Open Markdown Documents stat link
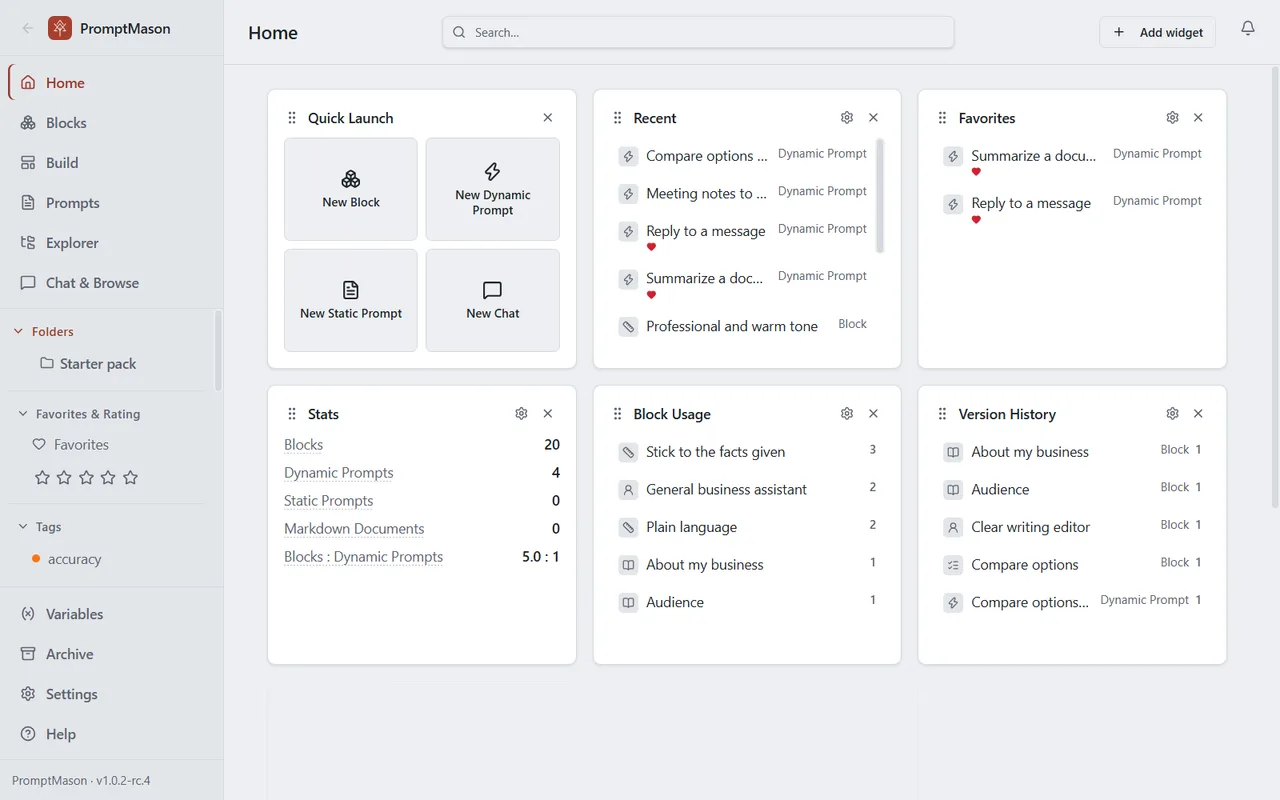This screenshot has height=800, width=1280. [x=354, y=529]
